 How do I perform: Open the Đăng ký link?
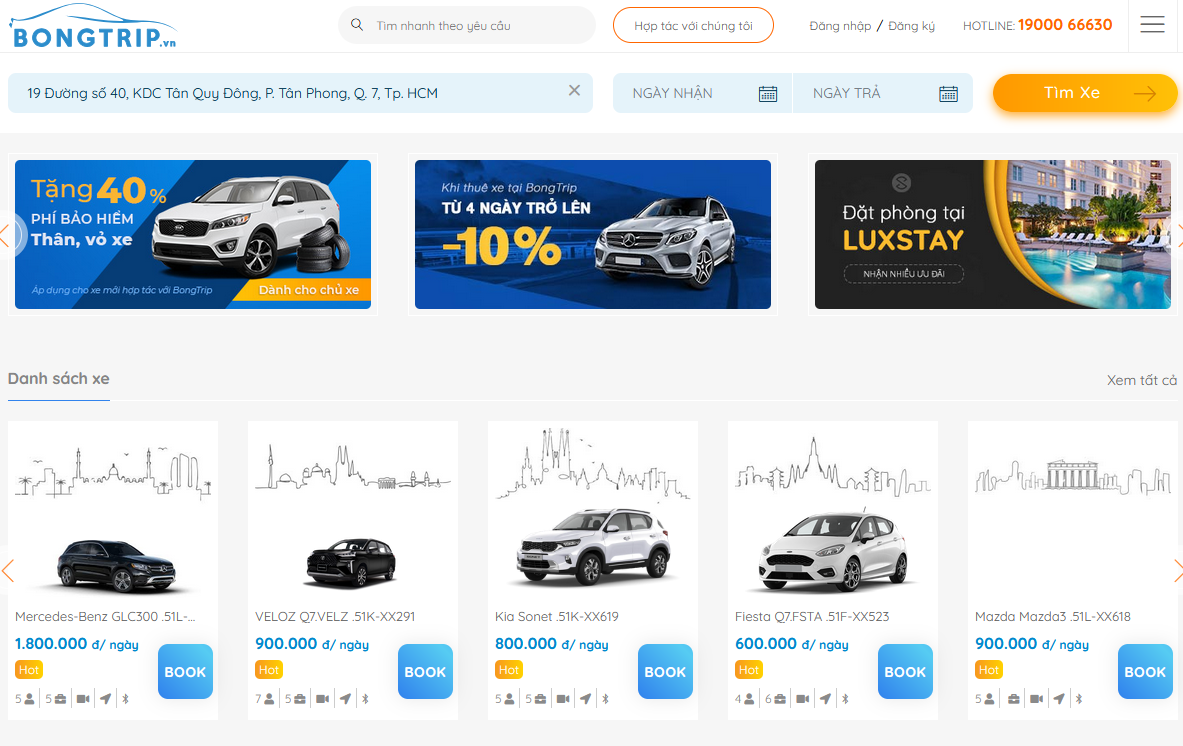tap(911, 26)
